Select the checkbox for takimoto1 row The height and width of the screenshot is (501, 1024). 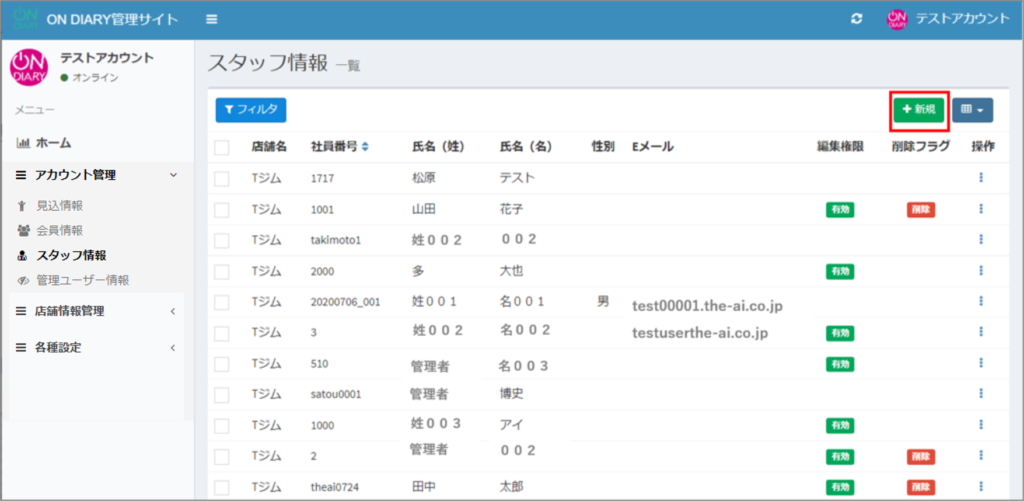coord(222,240)
